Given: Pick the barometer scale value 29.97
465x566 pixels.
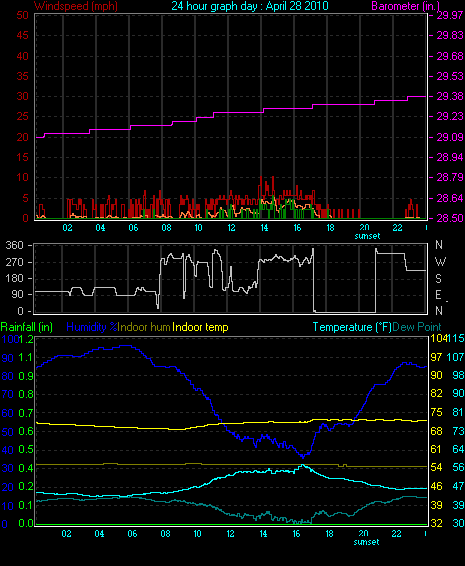Looking at the screenshot, I should 450,15.
